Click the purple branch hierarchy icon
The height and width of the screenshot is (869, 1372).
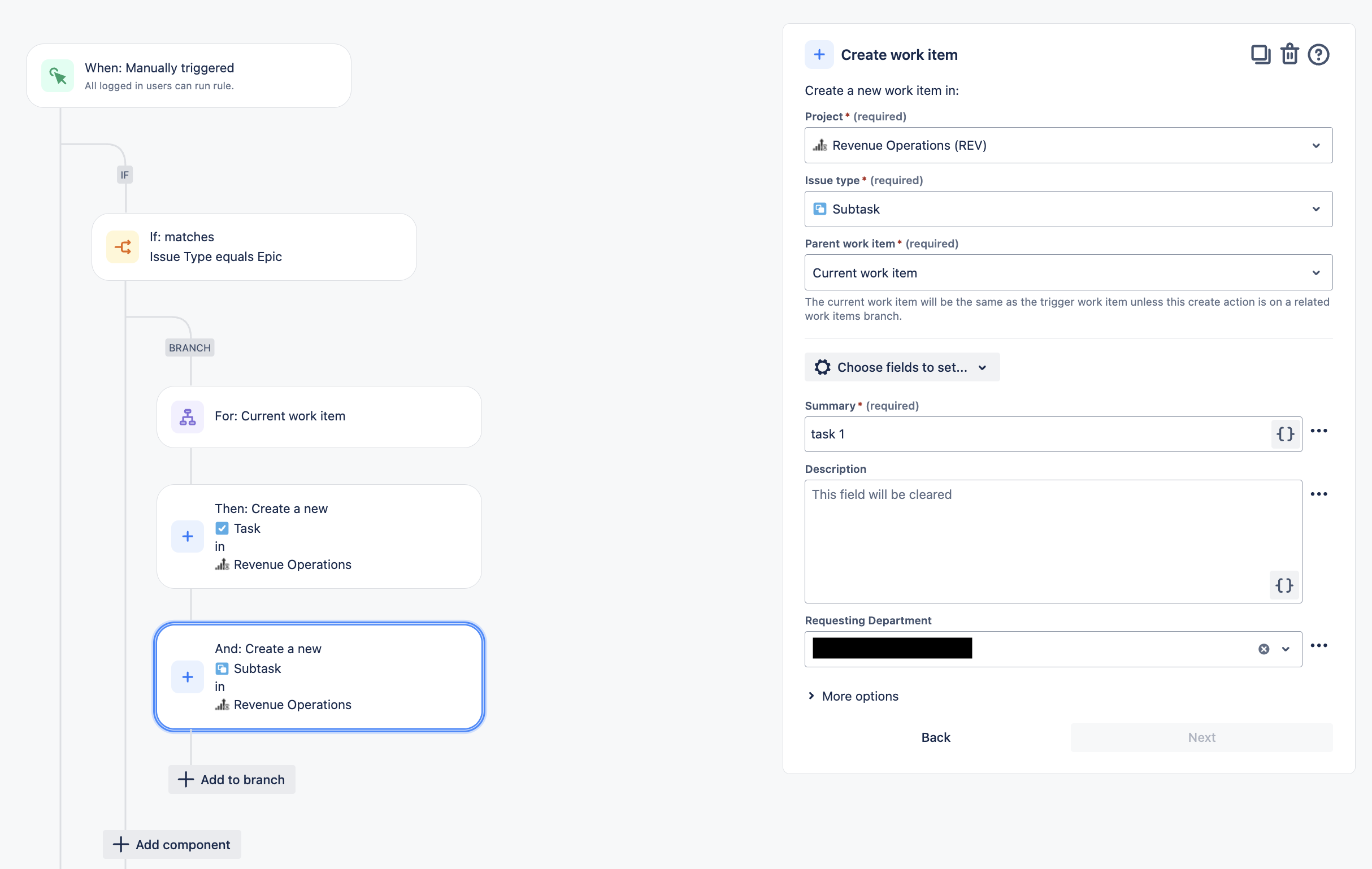pyautogui.click(x=188, y=417)
